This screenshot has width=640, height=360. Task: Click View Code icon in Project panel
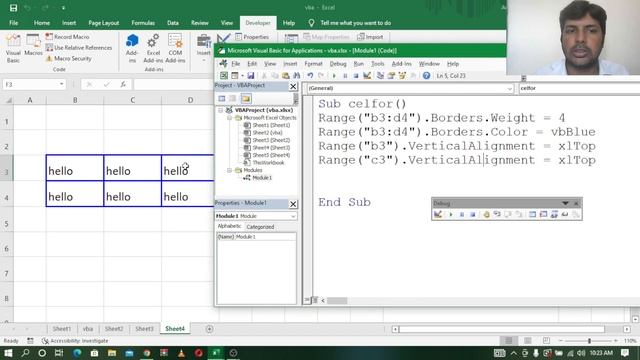[x=222, y=98]
